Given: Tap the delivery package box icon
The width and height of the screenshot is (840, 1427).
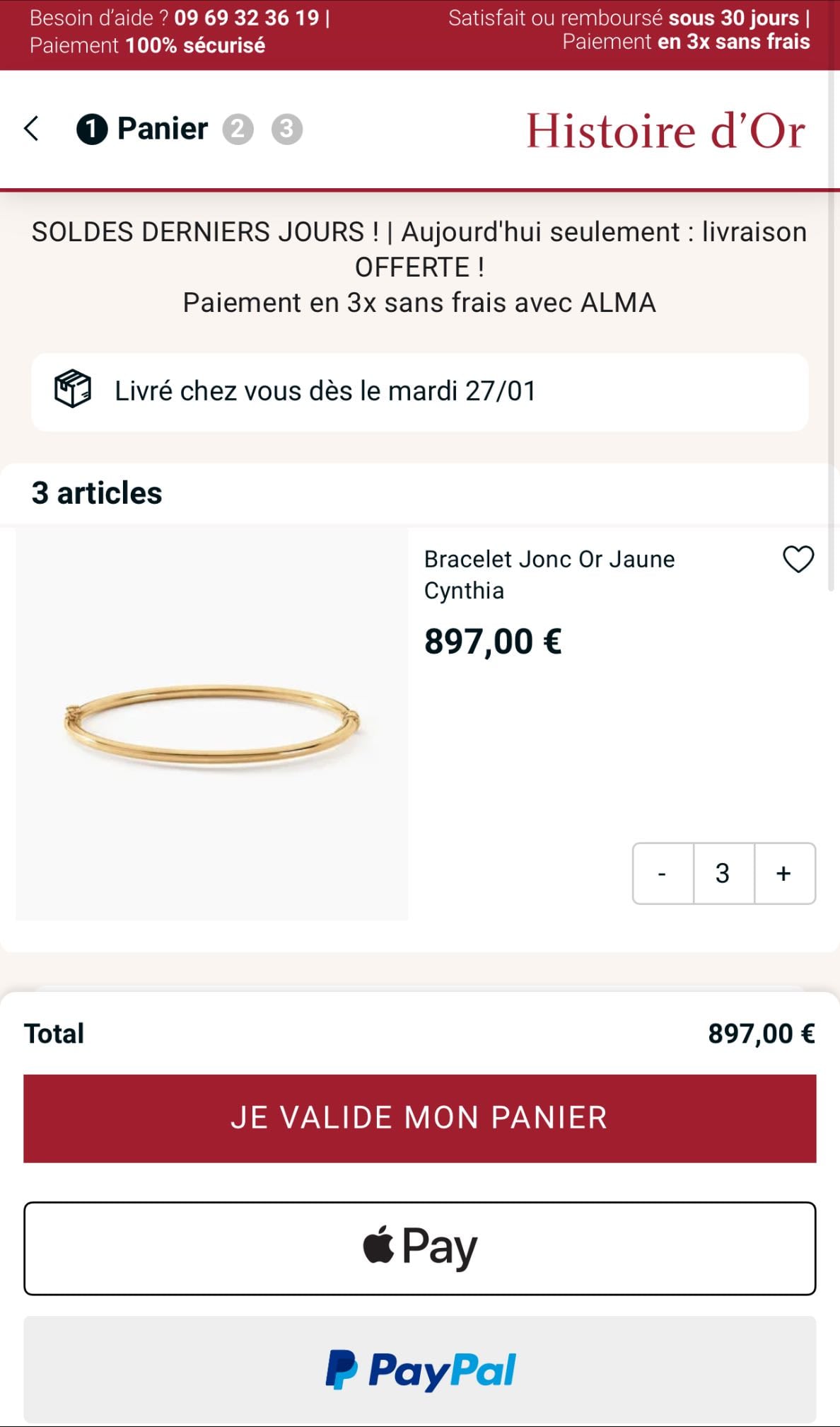Looking at the screenshot, I should (73, 388).
